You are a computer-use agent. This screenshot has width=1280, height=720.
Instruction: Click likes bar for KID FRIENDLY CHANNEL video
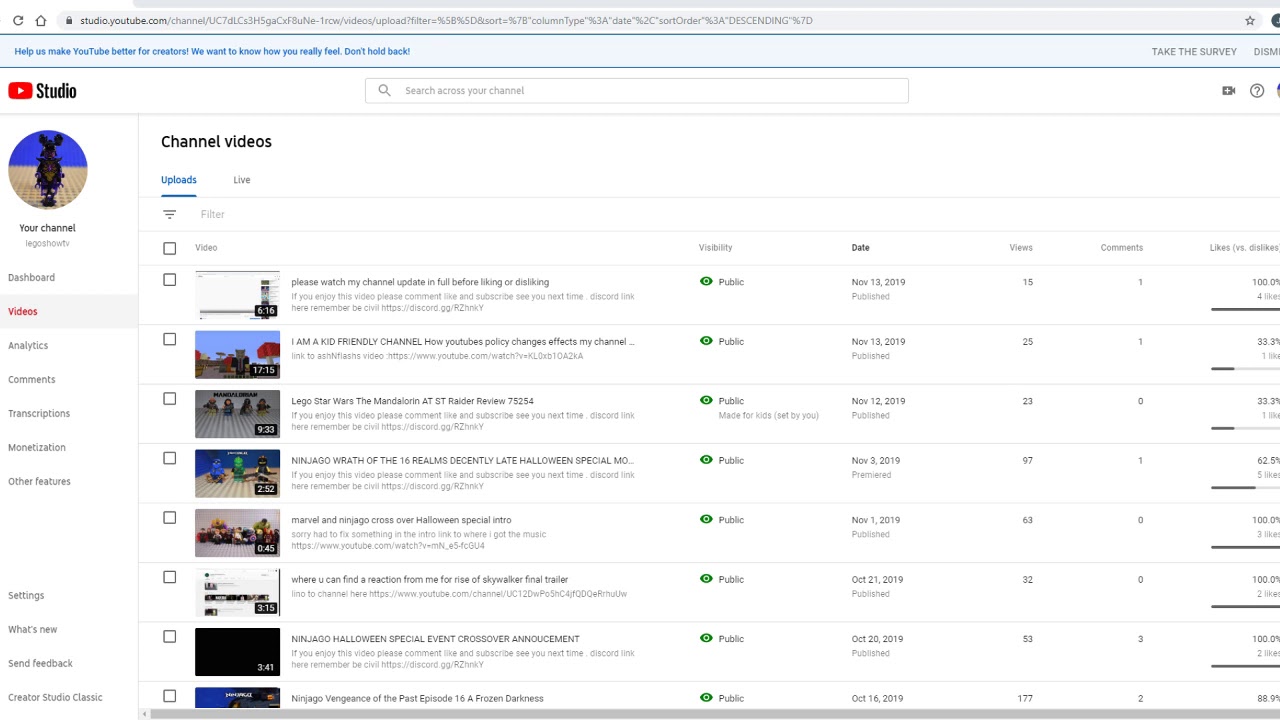point(1245,368)
